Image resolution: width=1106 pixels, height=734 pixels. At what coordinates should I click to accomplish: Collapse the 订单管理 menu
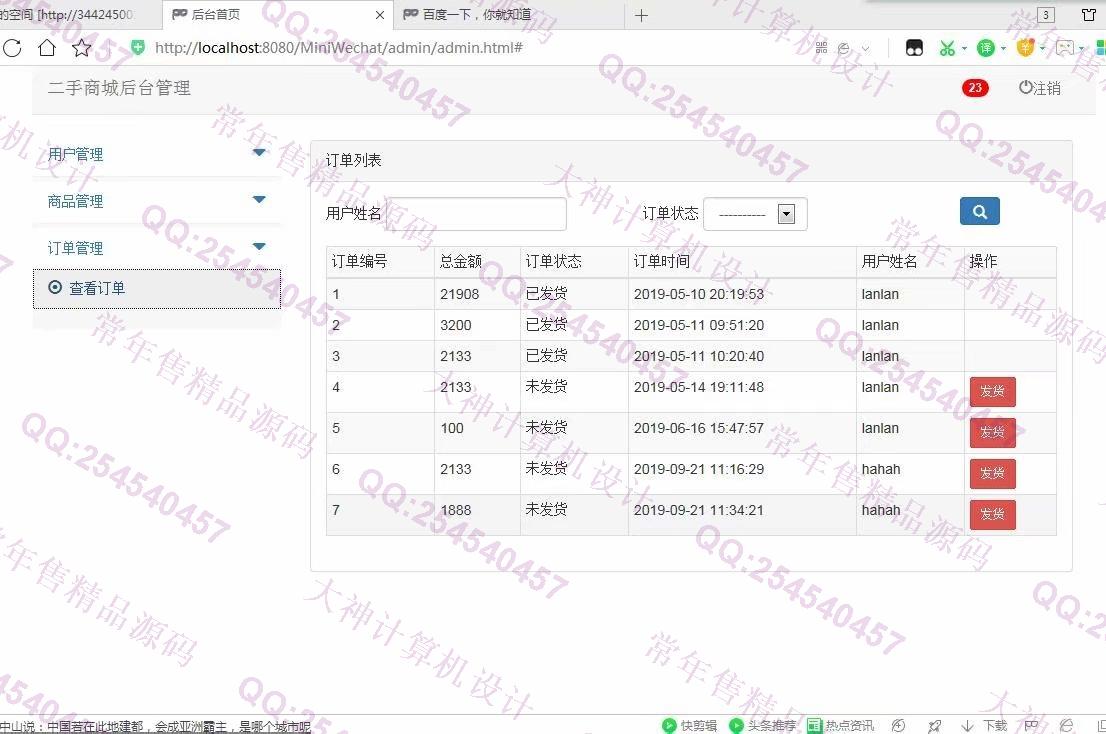click(x=157, y=247)
